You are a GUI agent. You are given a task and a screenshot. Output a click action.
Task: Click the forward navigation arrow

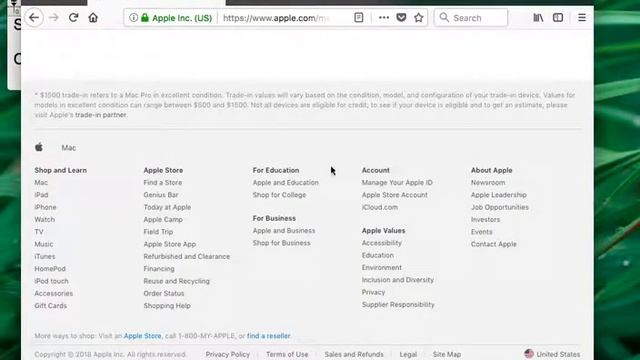pyautogui.click(x=53, y=18)
